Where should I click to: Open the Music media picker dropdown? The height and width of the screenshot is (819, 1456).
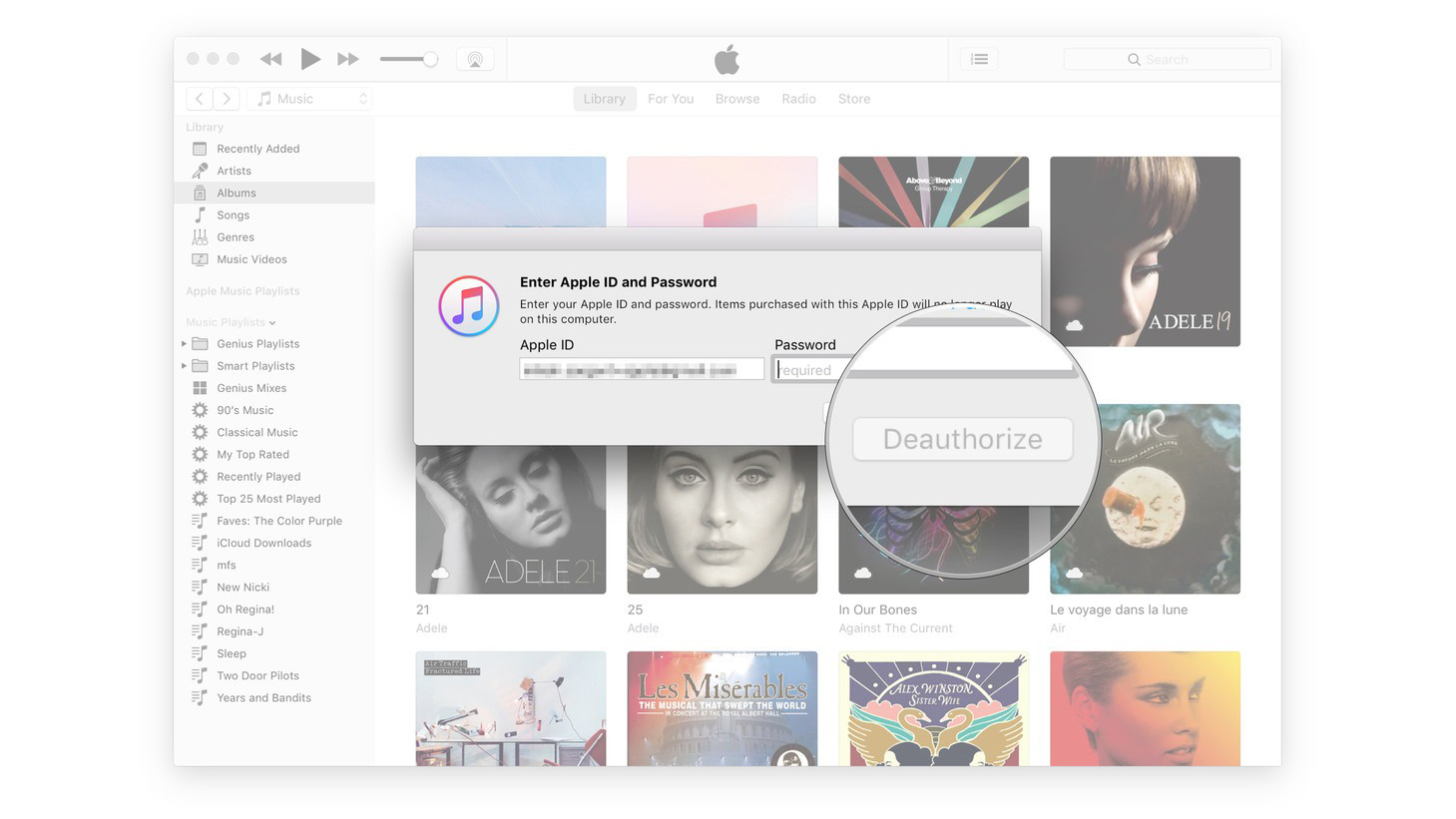(x=311, y=98)
